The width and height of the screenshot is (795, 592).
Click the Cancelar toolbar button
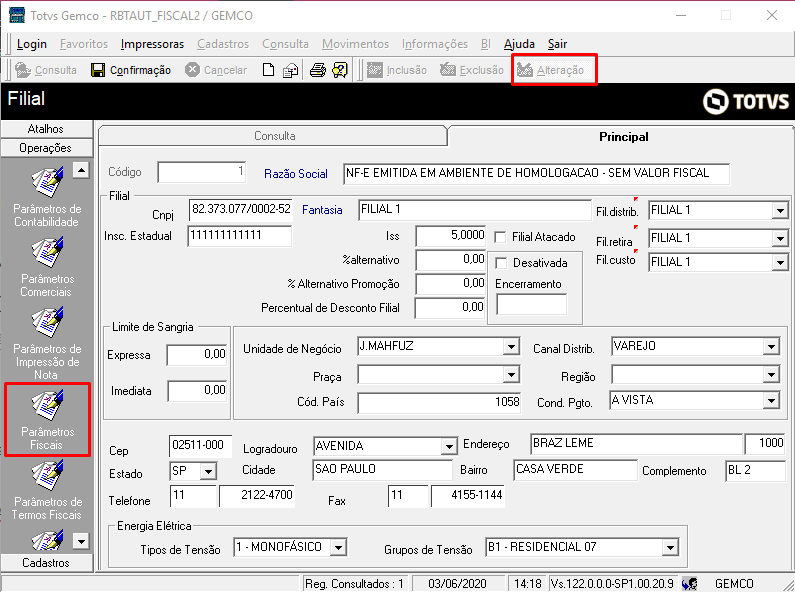coord(216,70)
